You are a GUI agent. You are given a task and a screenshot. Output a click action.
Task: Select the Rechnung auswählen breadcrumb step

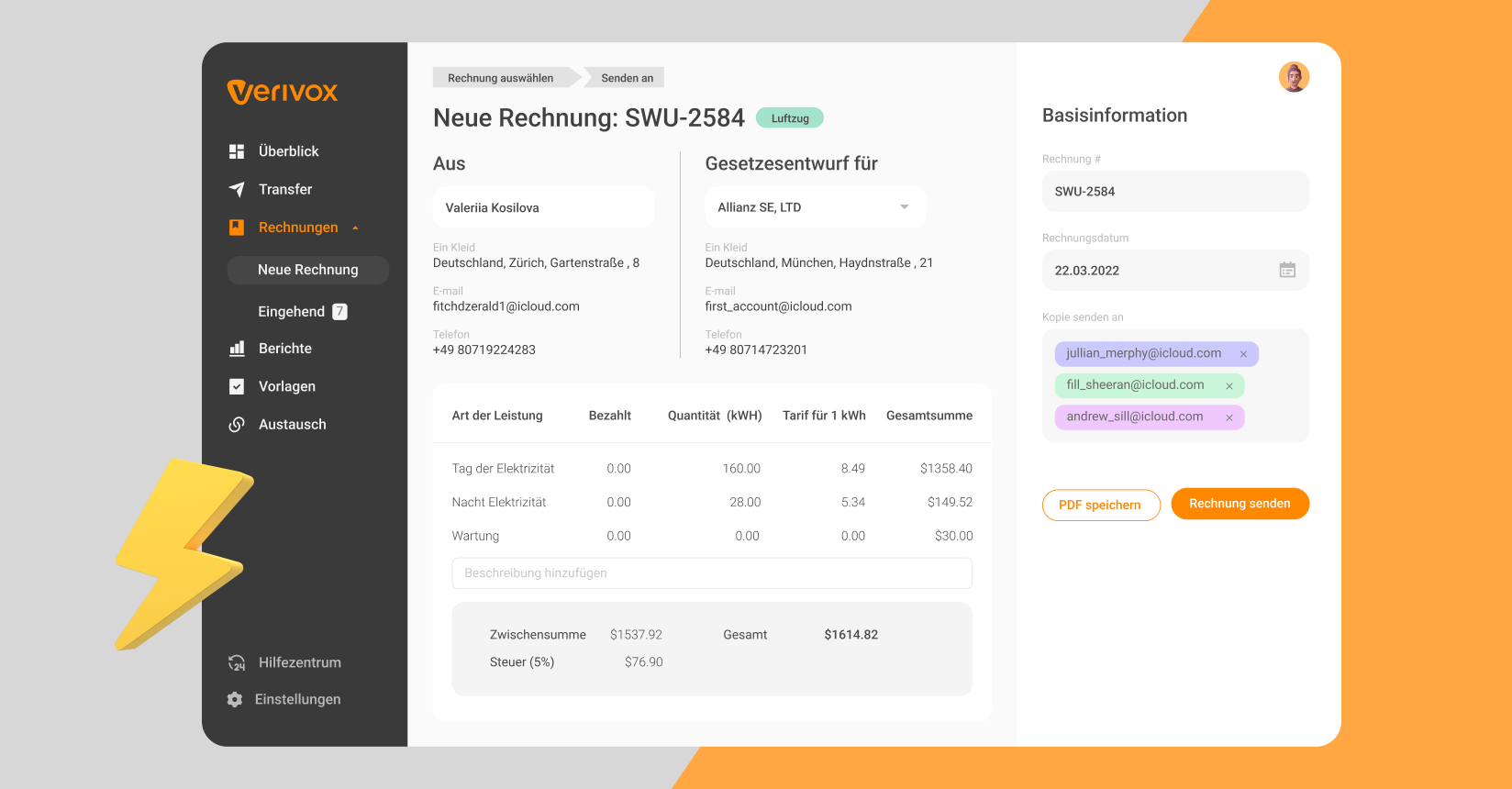click(x=500, y=78)
